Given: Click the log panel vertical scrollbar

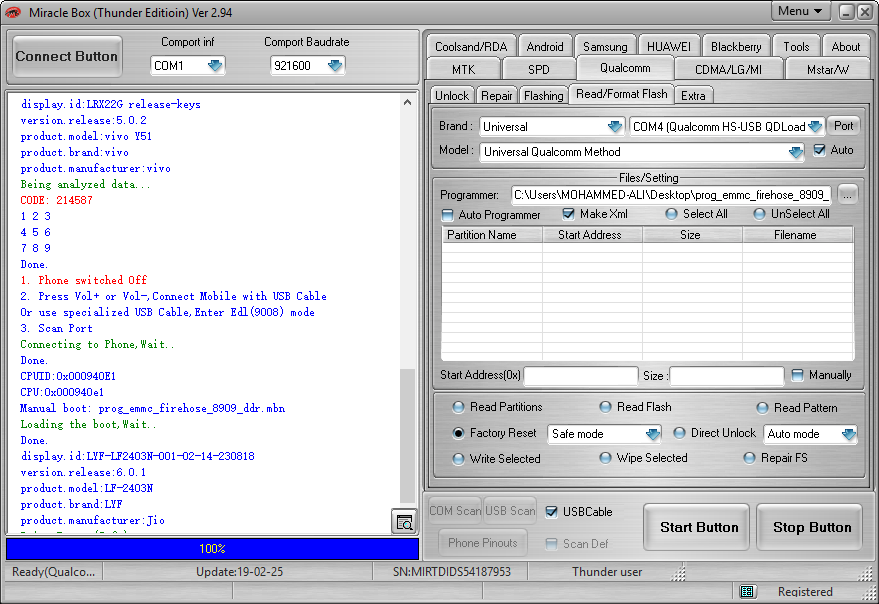Looking at the screenshot, I should 408,436.
